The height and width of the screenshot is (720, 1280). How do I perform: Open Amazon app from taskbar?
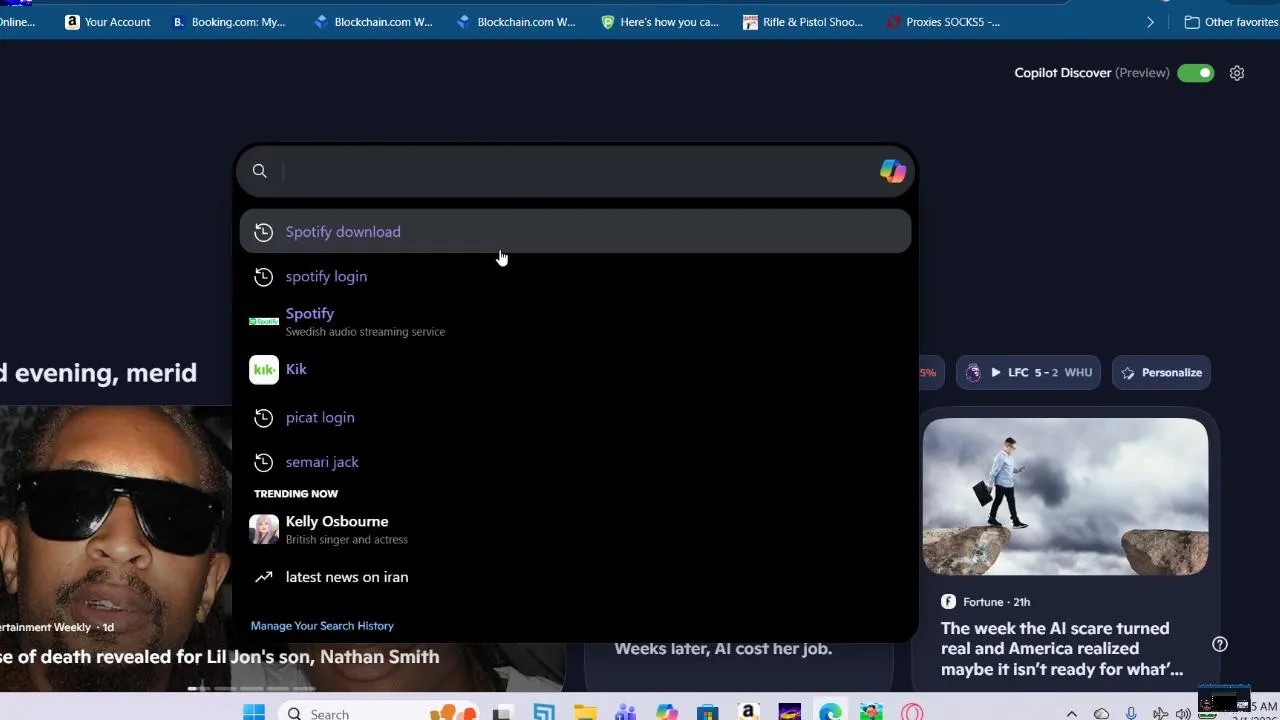pos(748,713)
